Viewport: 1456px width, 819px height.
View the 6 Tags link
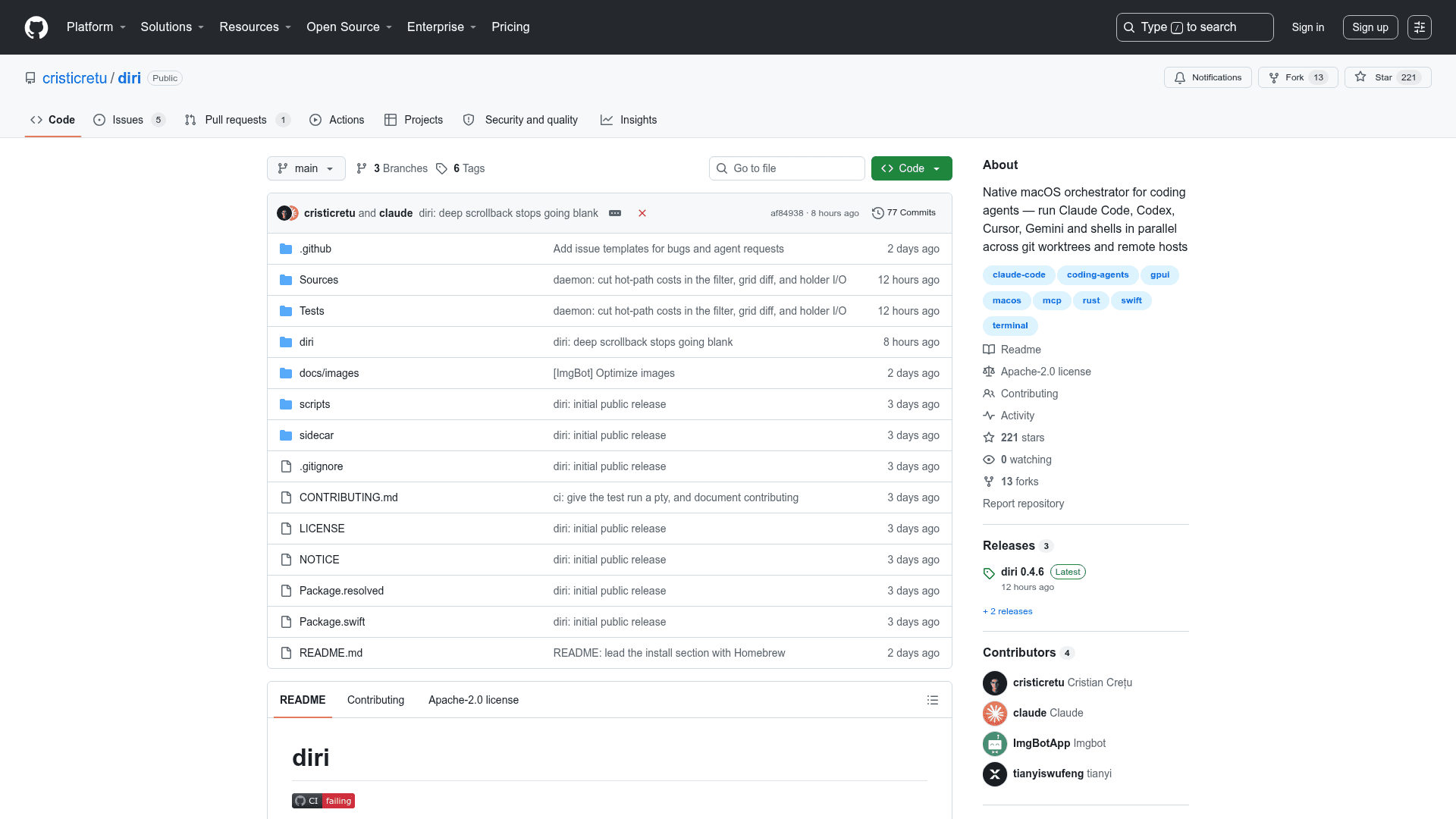(x=460, y=168)
